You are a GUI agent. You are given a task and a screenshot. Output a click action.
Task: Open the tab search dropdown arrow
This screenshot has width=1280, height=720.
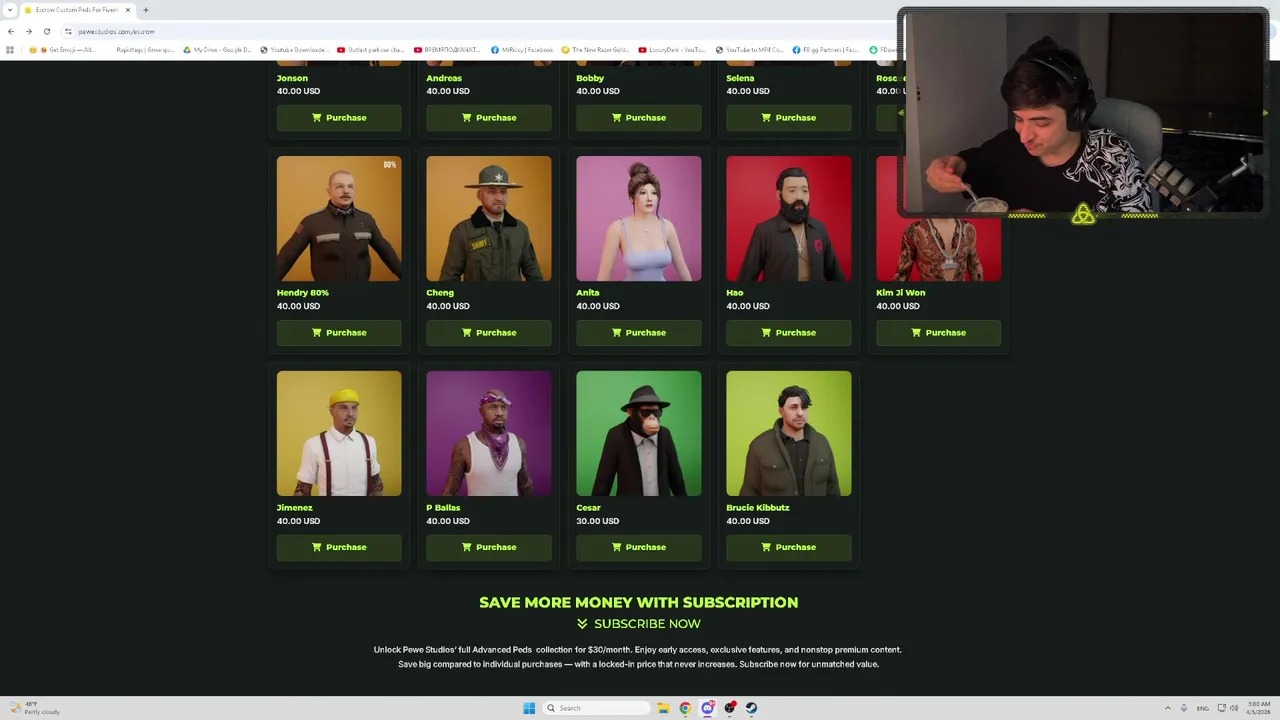[11, 10]
